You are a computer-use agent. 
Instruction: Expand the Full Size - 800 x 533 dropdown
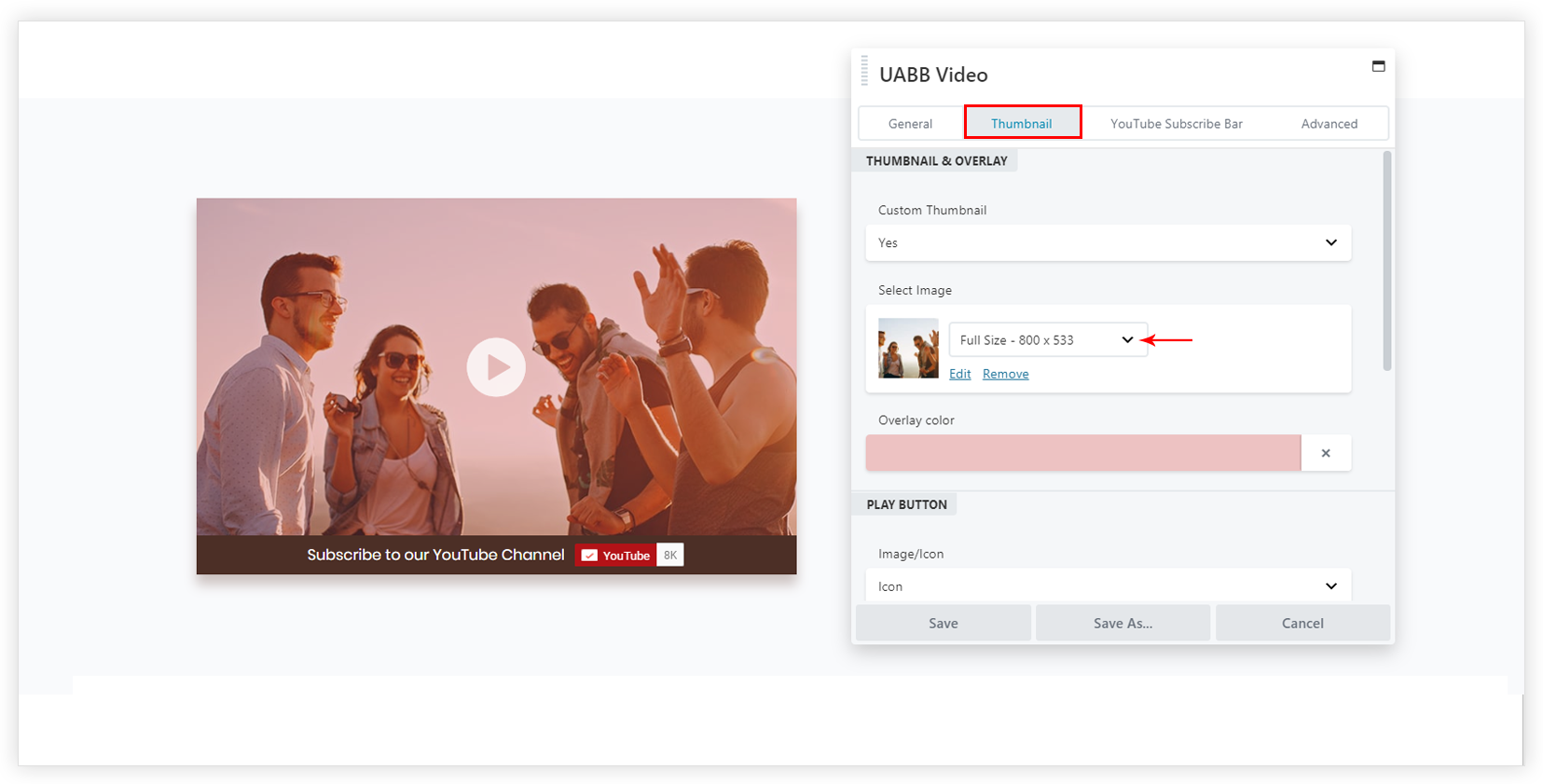click(x=1047, y=340)
